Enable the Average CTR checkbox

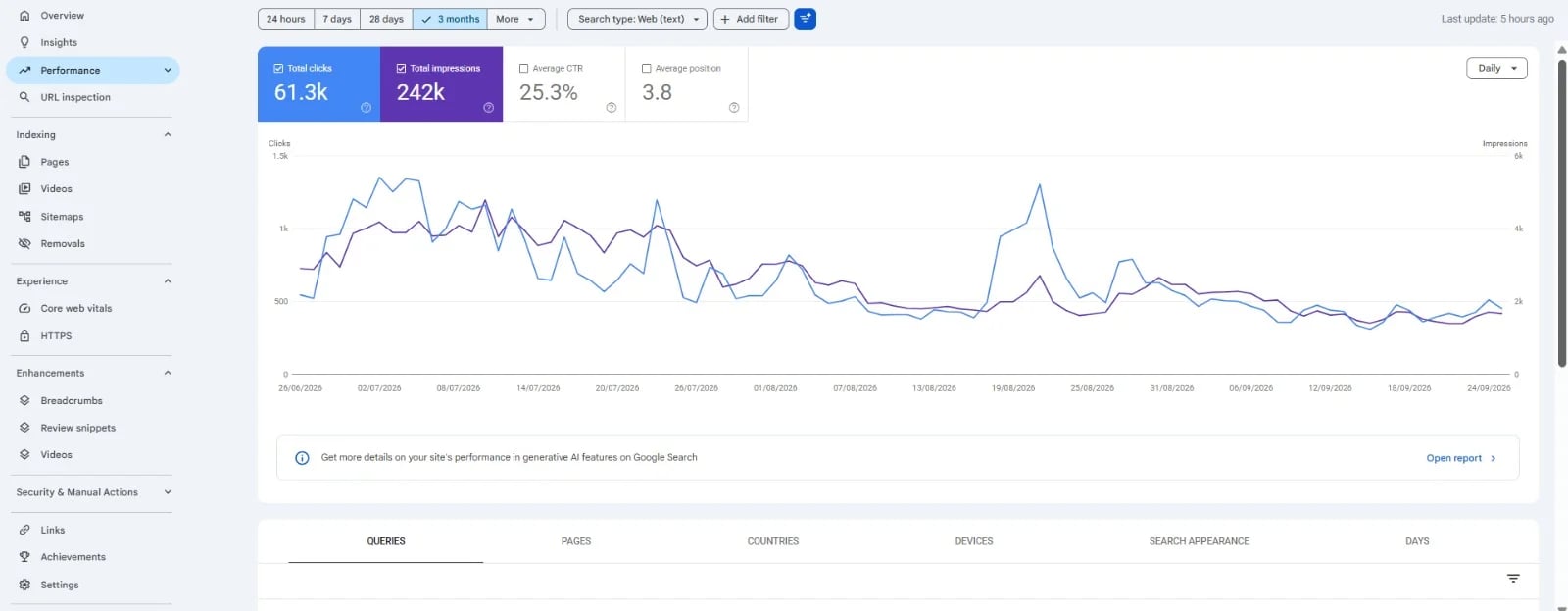(523, 69)
